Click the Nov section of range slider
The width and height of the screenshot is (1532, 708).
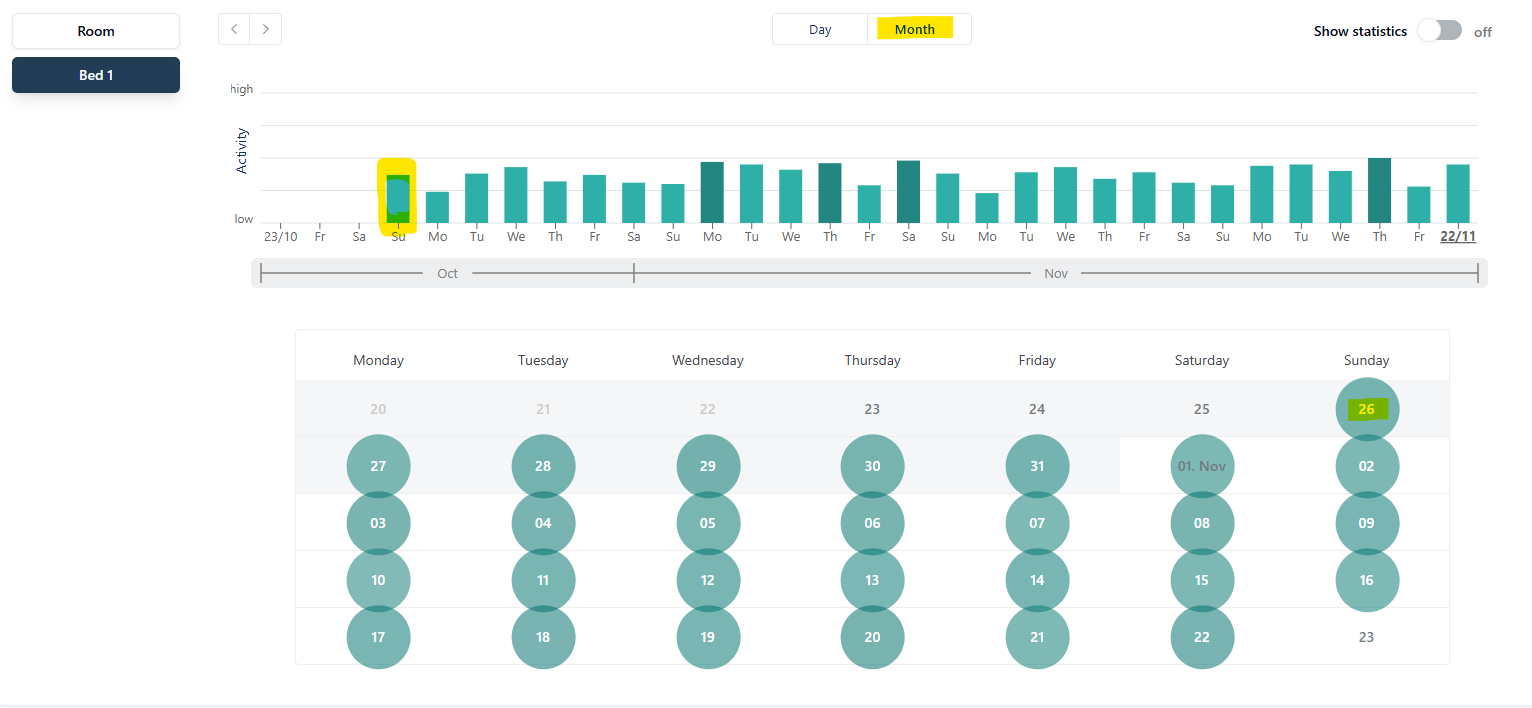tap(1056, 273)
